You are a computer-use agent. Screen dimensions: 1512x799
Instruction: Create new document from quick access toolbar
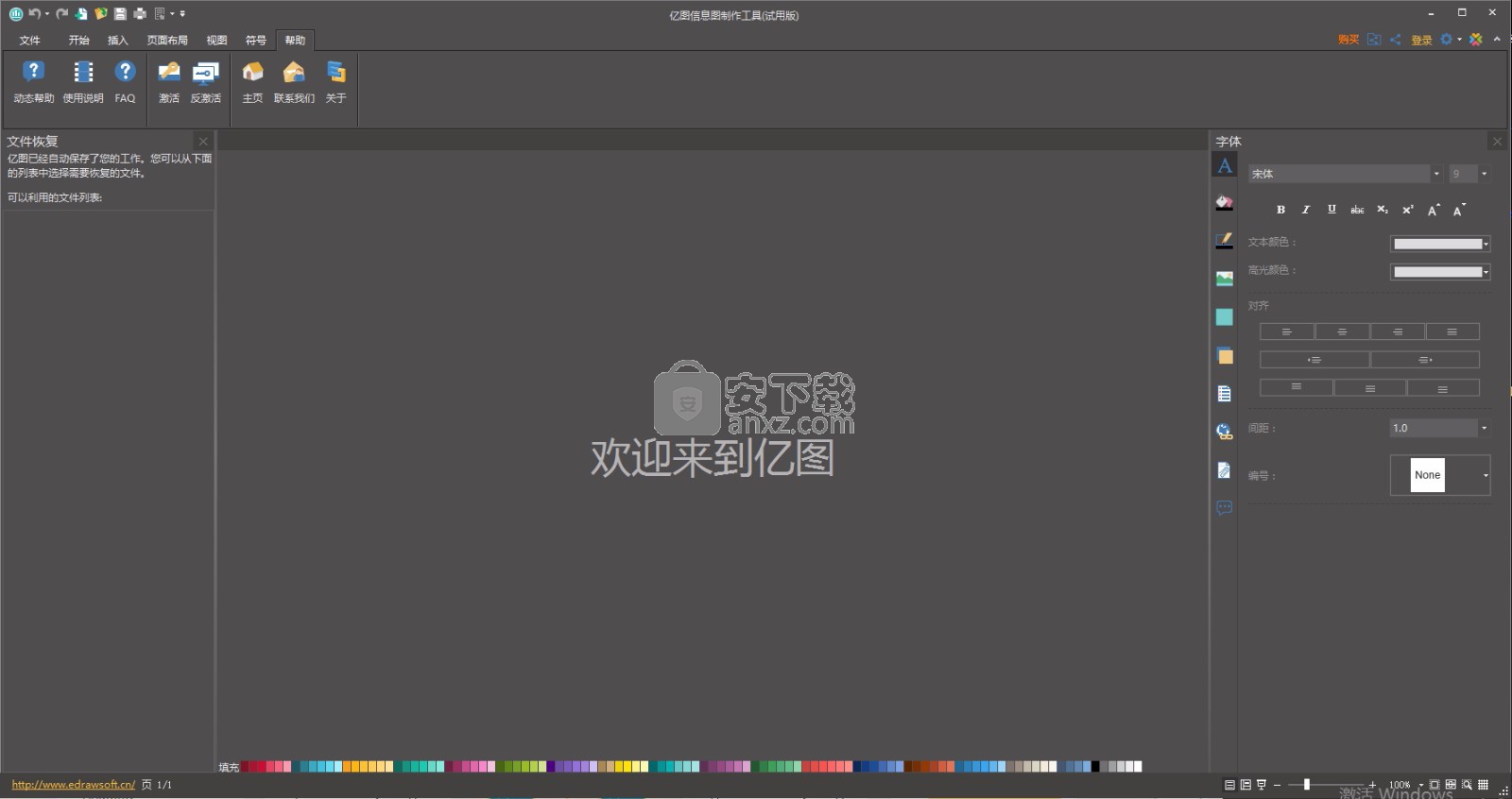(82, 13)
